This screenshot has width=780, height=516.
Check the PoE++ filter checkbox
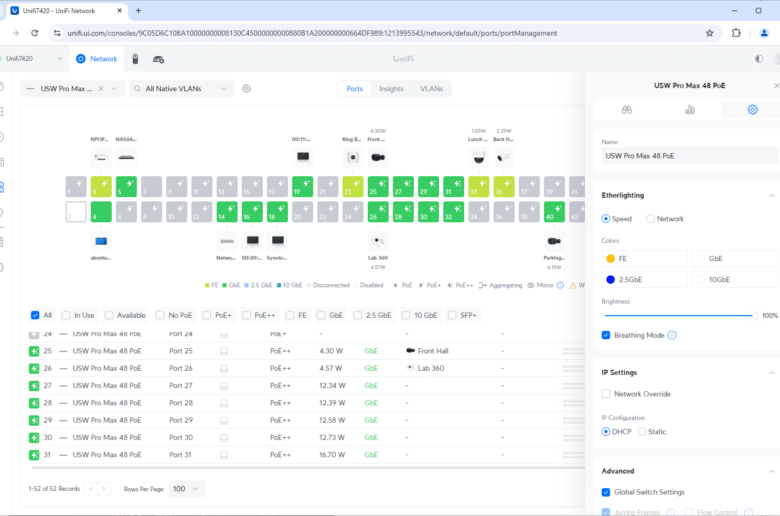(246, 315)
